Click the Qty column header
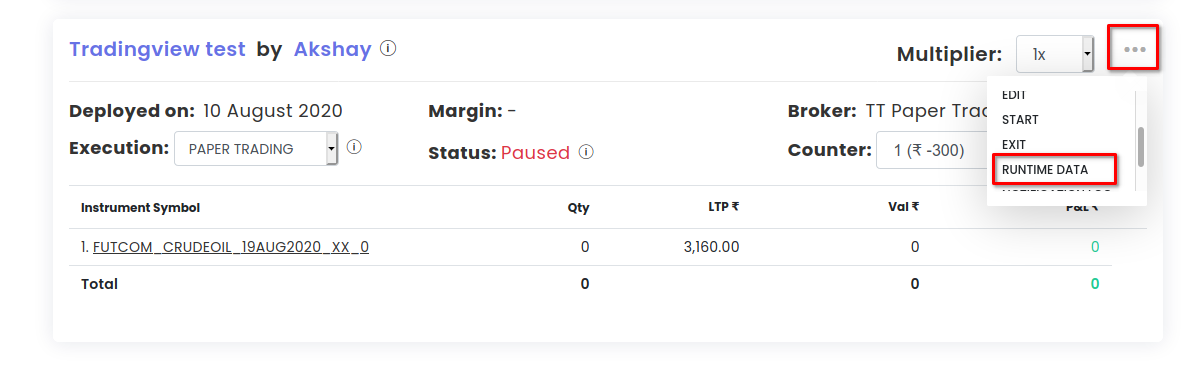This screenshot has width=1195, height=366. (x=578, y=207)
